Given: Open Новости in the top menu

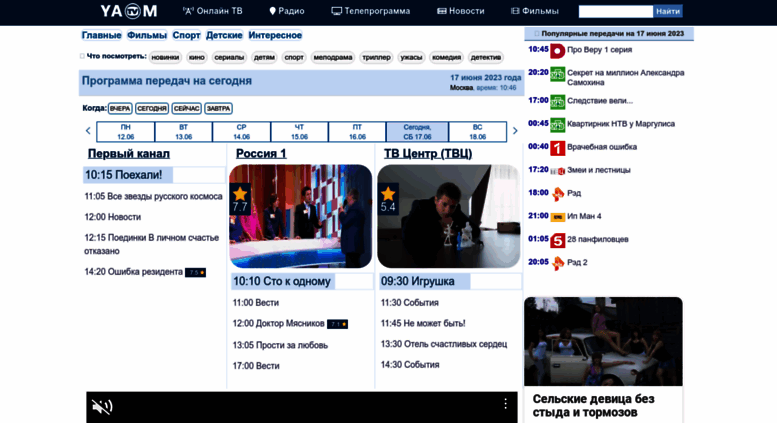Looking at the screenshot, I should [460, 11].
